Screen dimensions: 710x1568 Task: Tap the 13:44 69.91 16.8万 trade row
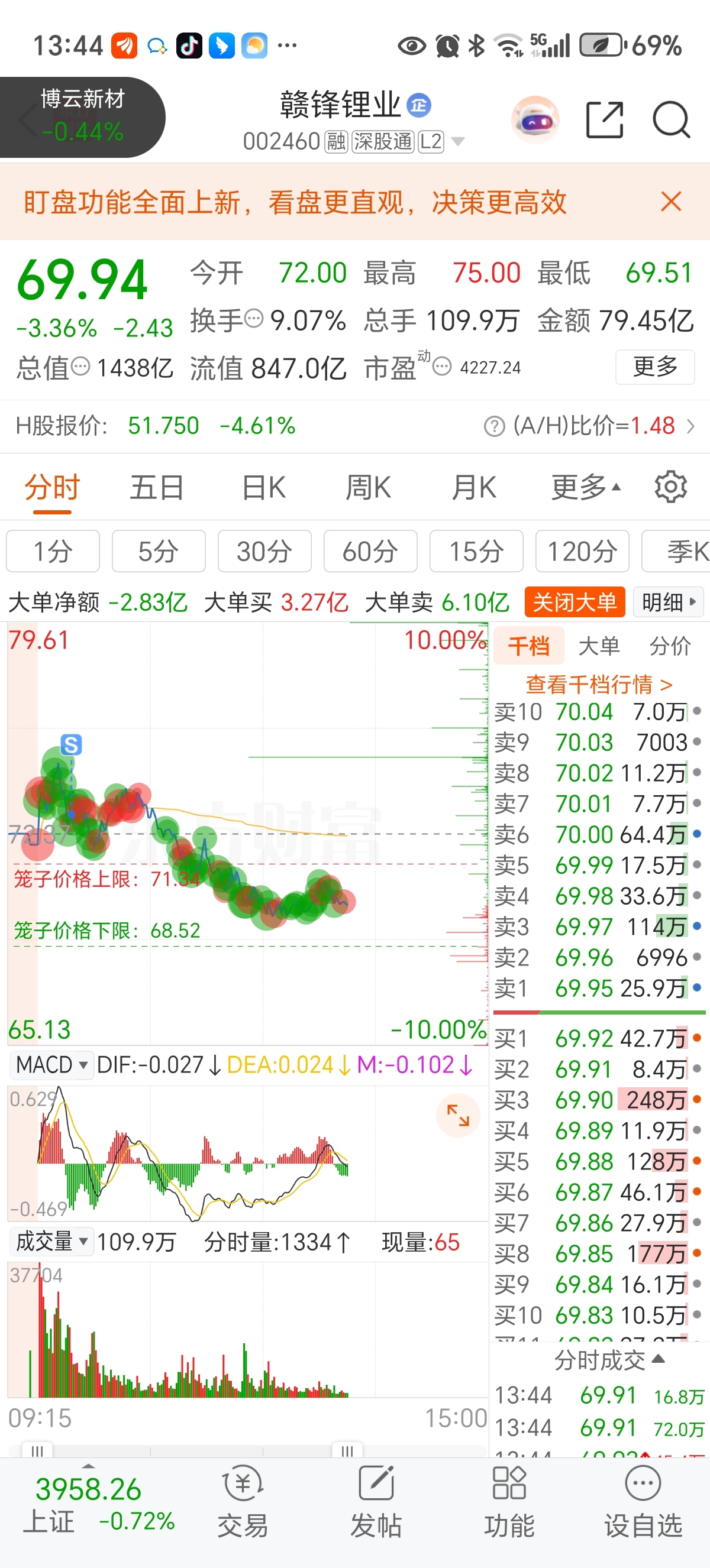599,1395
